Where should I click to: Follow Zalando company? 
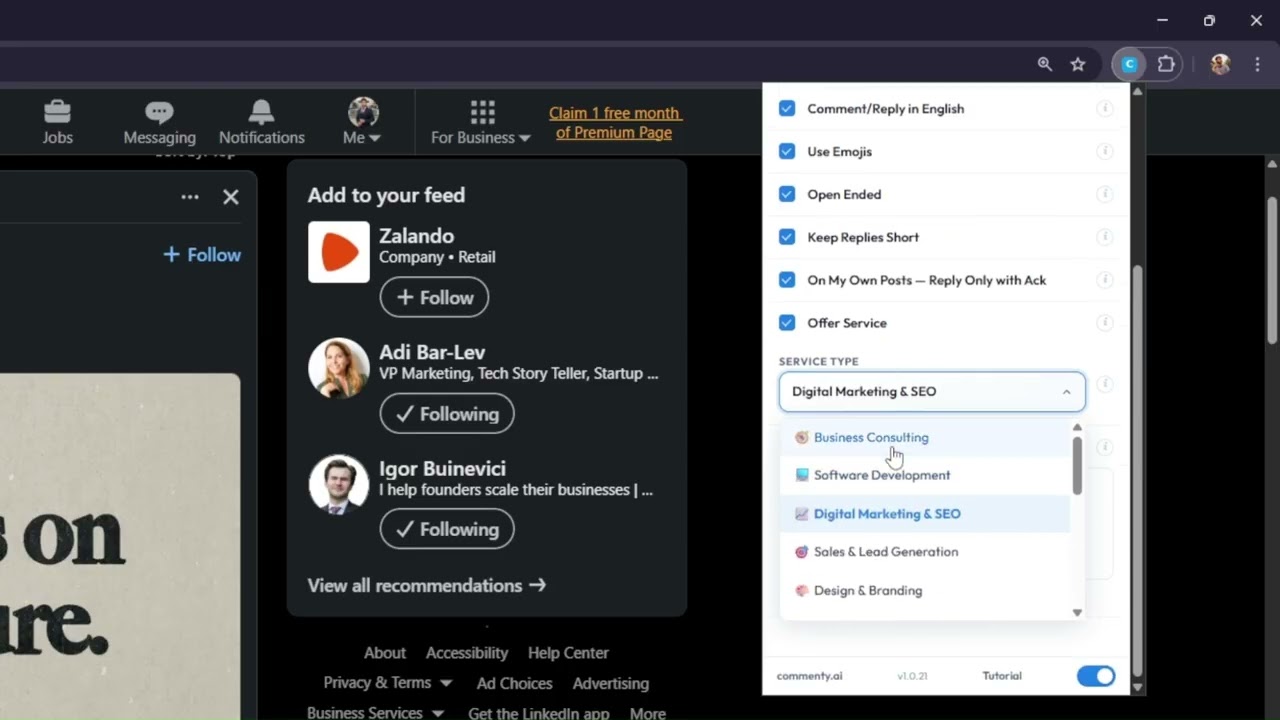(x=434, y=297)
